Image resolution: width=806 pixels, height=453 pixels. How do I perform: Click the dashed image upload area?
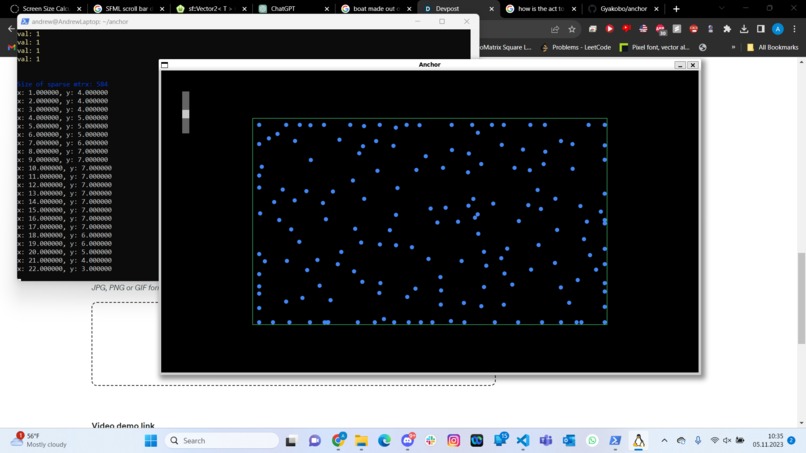tap(293, 343)
